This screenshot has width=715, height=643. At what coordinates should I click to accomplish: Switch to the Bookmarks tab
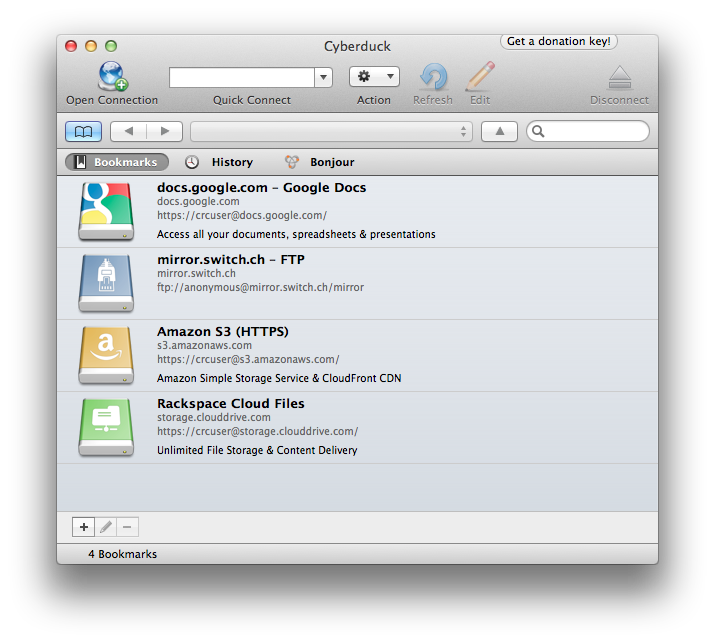(117, 162)
